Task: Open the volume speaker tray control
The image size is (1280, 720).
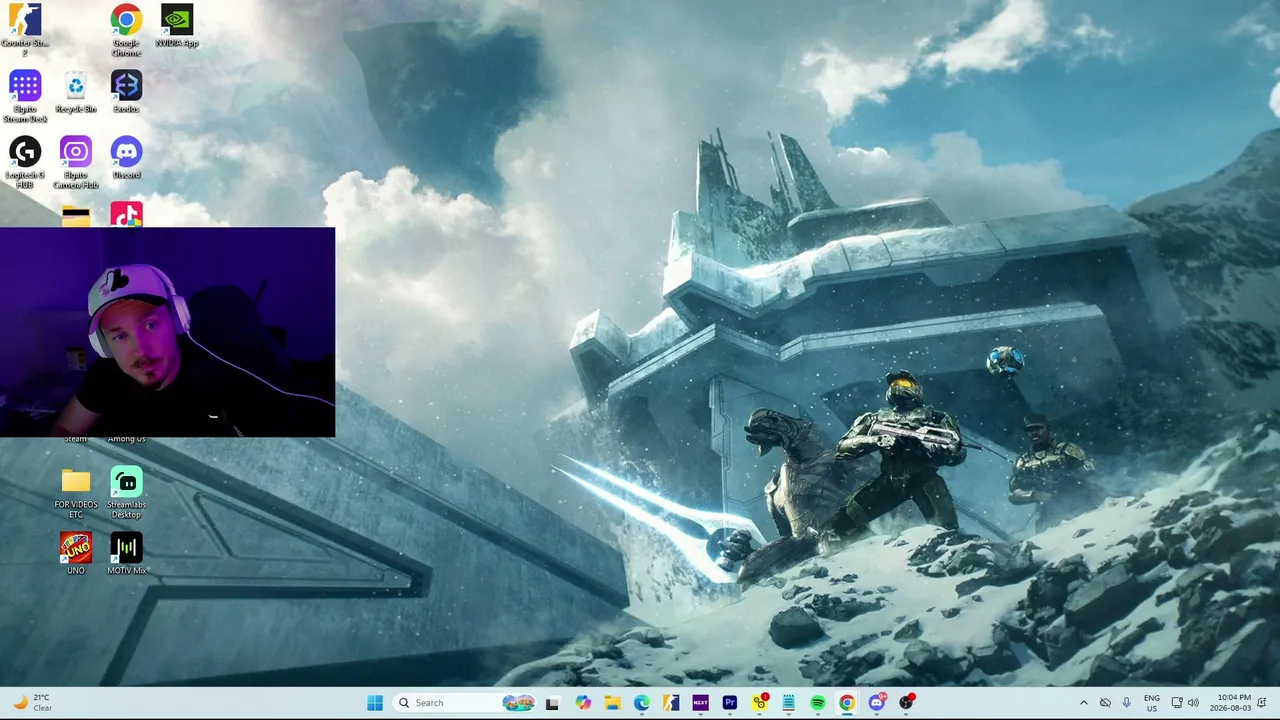Action: click(1192, 703)
